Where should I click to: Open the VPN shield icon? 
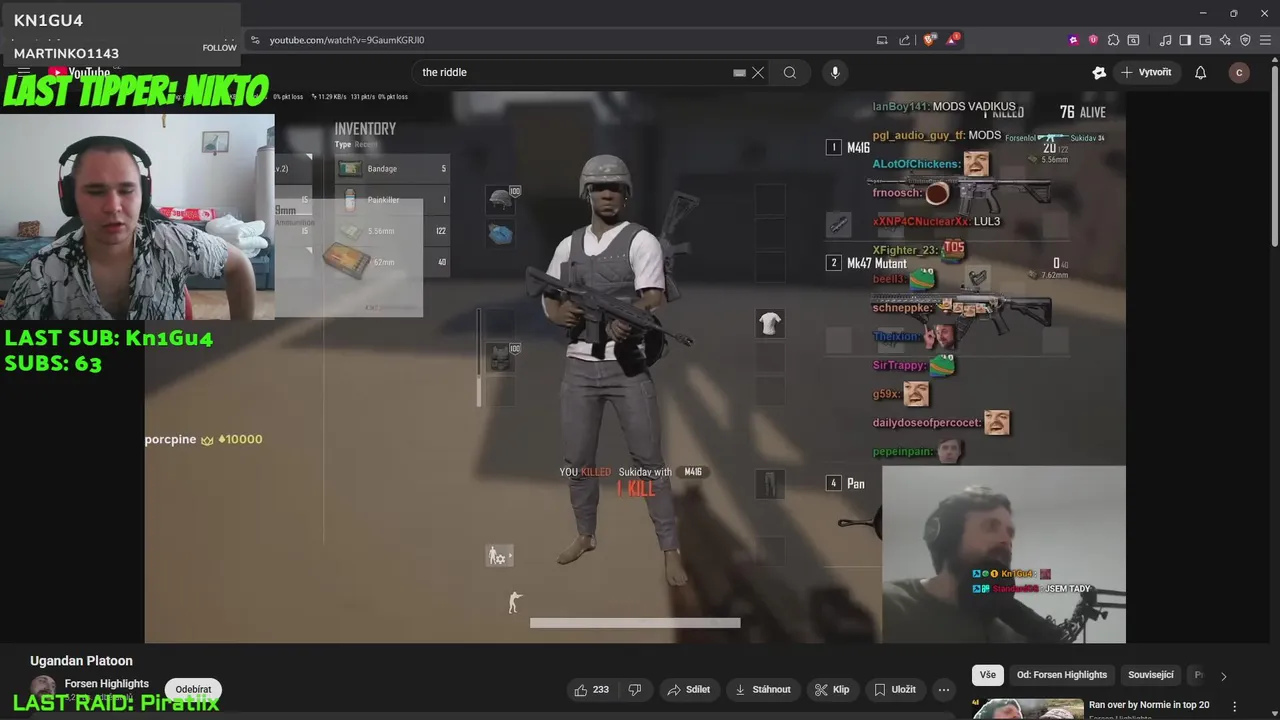click(x=1245, y=40)
